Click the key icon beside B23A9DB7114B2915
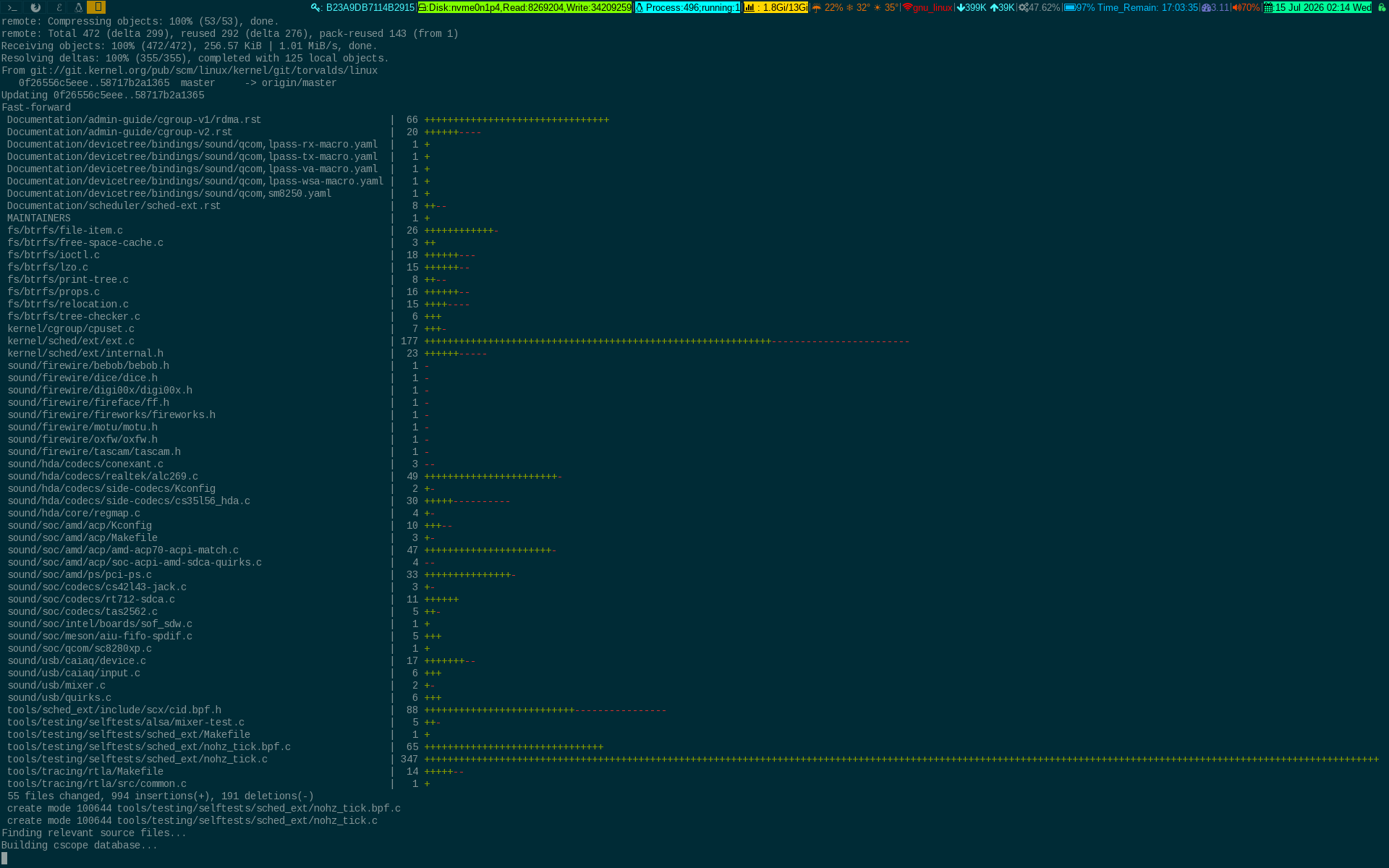Viewport: 1389px width, 868px height. 315,8
